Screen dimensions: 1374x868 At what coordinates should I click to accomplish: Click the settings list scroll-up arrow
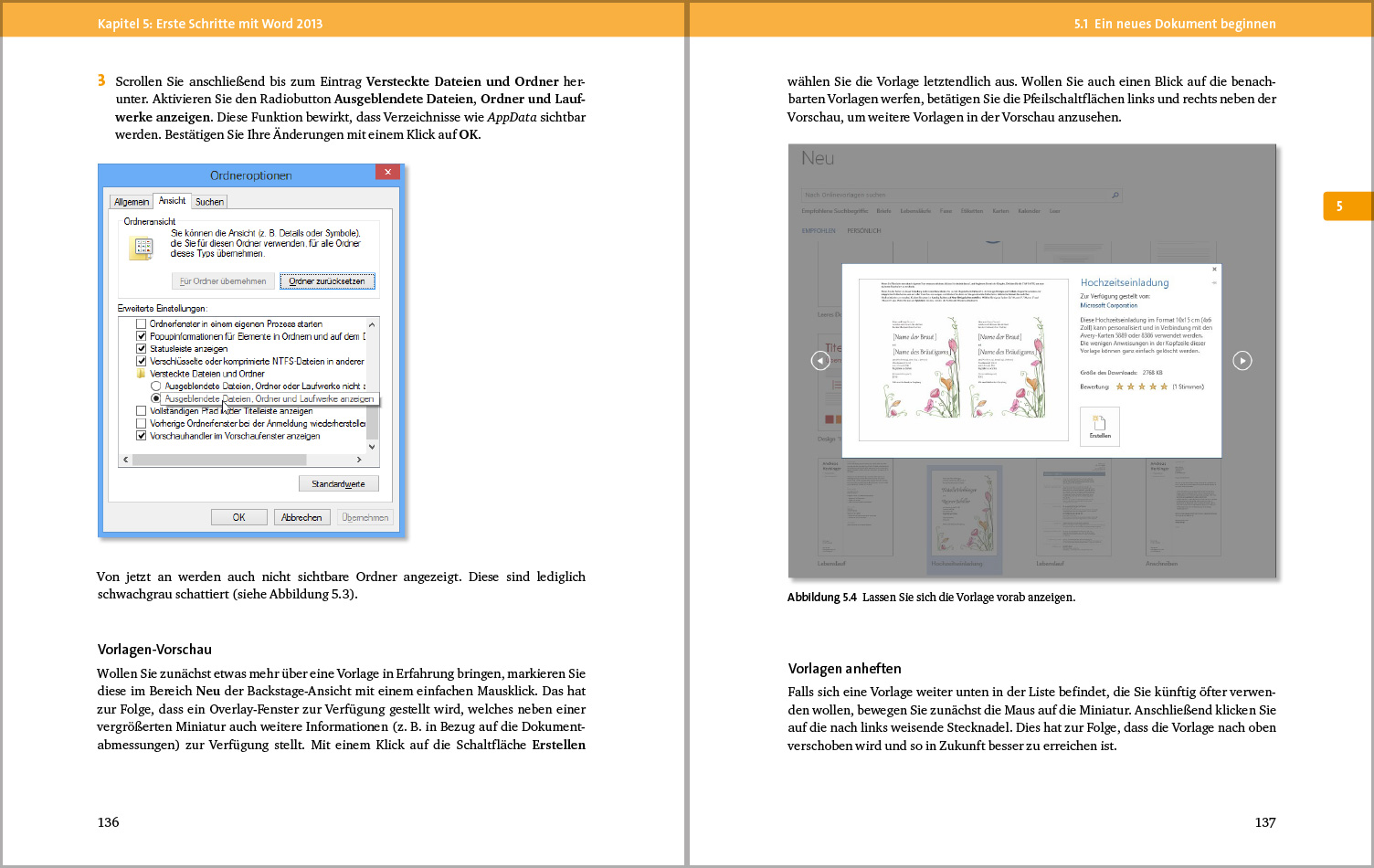point(372,324)
